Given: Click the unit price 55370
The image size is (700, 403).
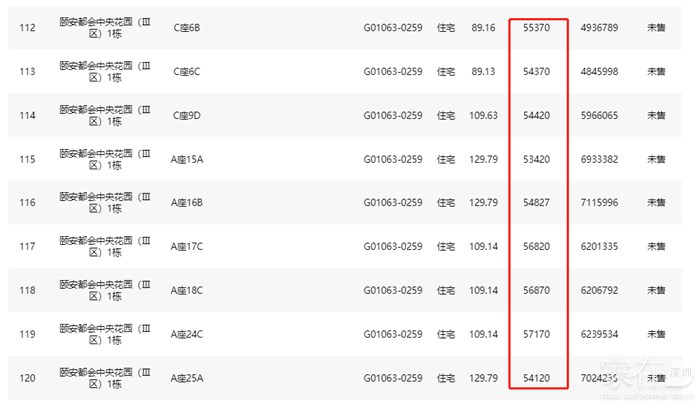Looking at the screenshot, I should coord(537,28).
